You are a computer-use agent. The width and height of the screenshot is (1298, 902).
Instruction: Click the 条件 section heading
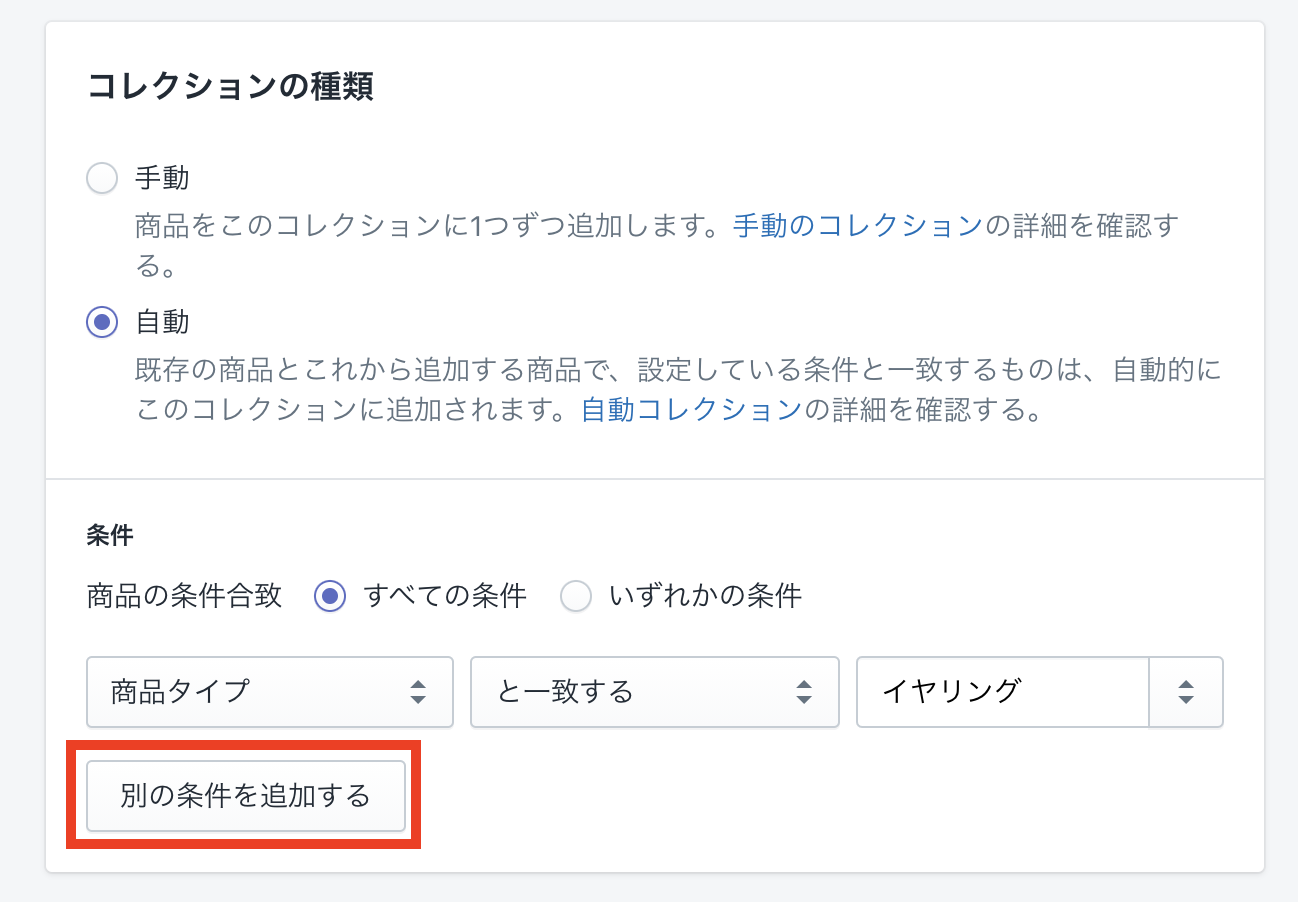point(110,536)
